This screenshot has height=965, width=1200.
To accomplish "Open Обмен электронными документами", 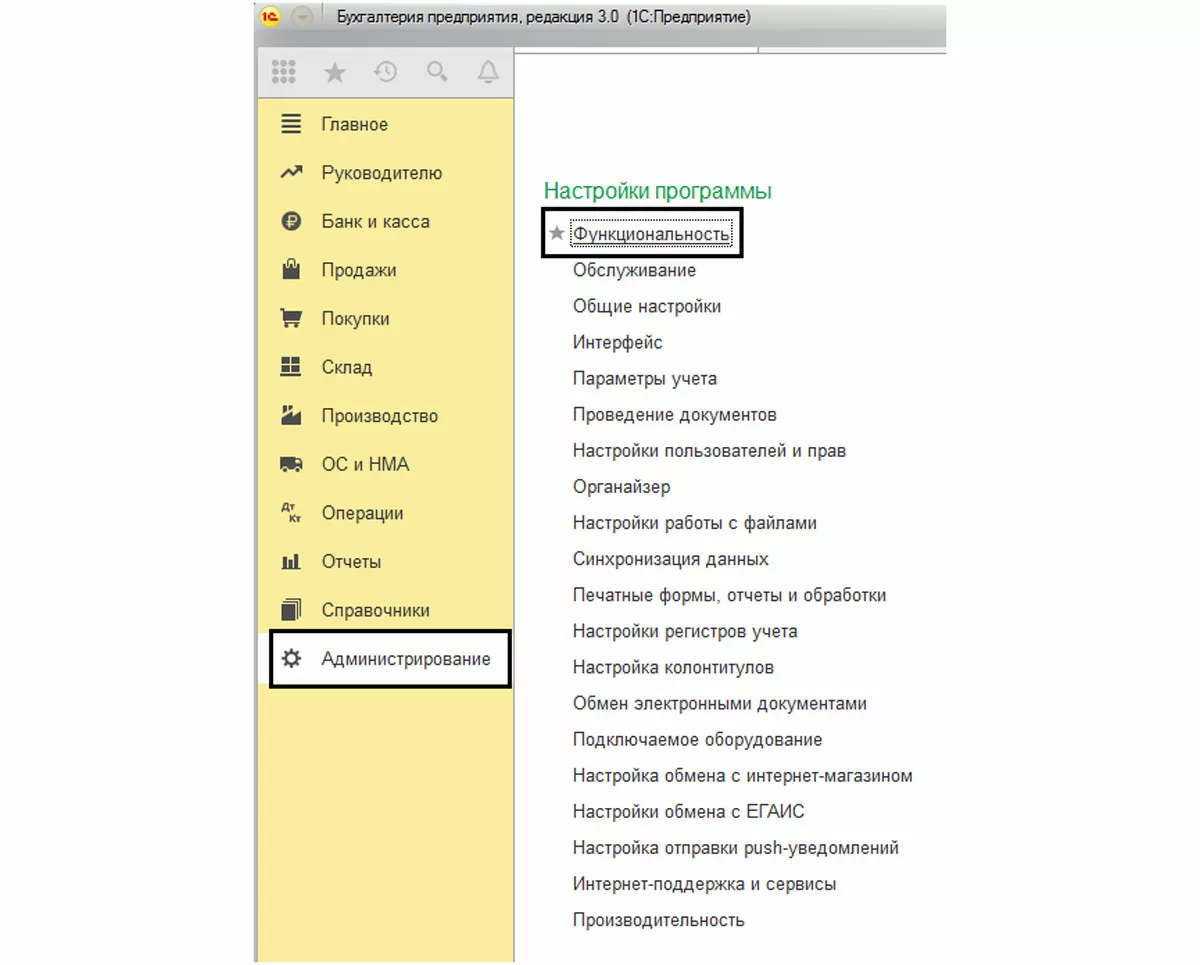I will pyautogui.click(x=719, y=703).
